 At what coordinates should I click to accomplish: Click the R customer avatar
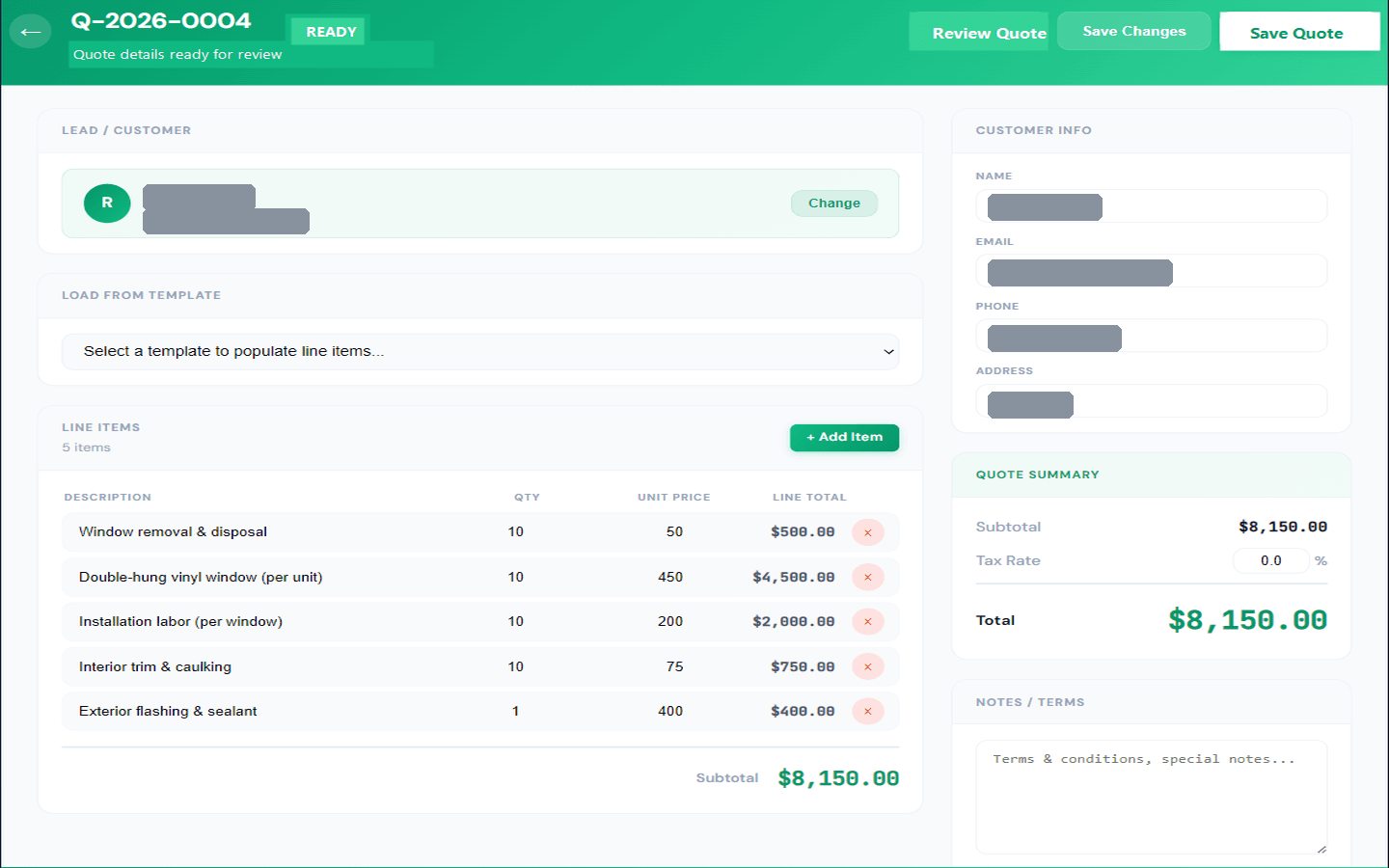(x=107, y=203)
